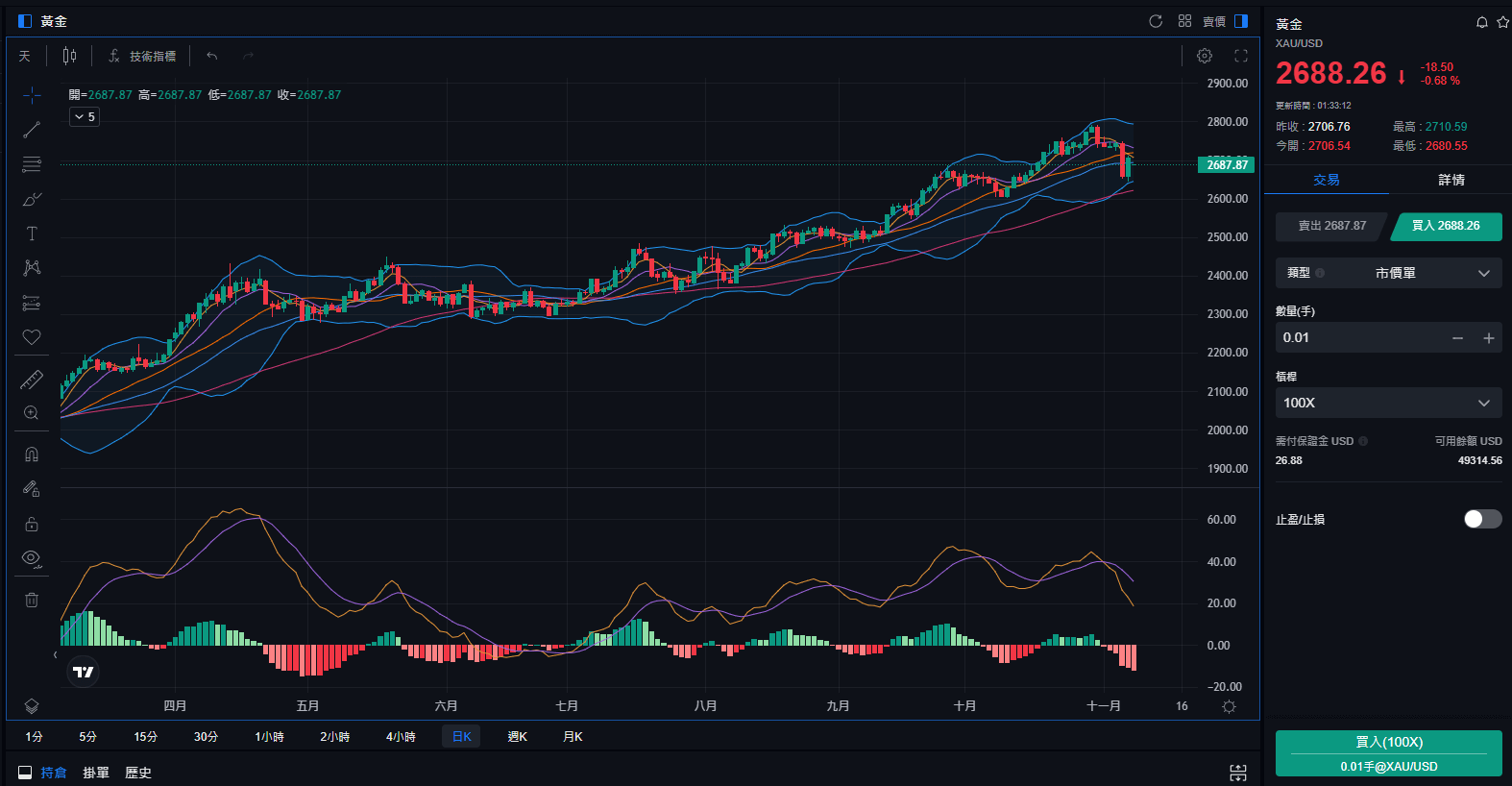Click the 賣出 2687.87 button
Screen dimensions: 1512x786
(x=1331, y=226)
